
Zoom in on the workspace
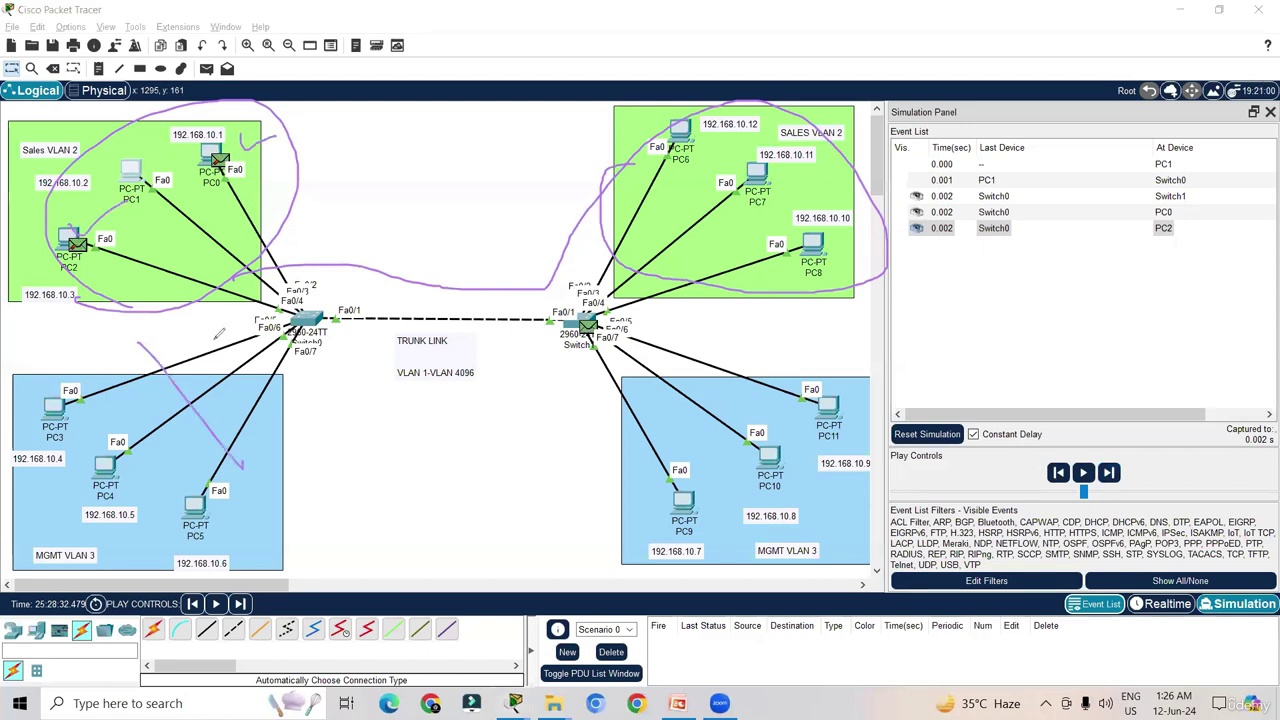click(x=247, y=45)
